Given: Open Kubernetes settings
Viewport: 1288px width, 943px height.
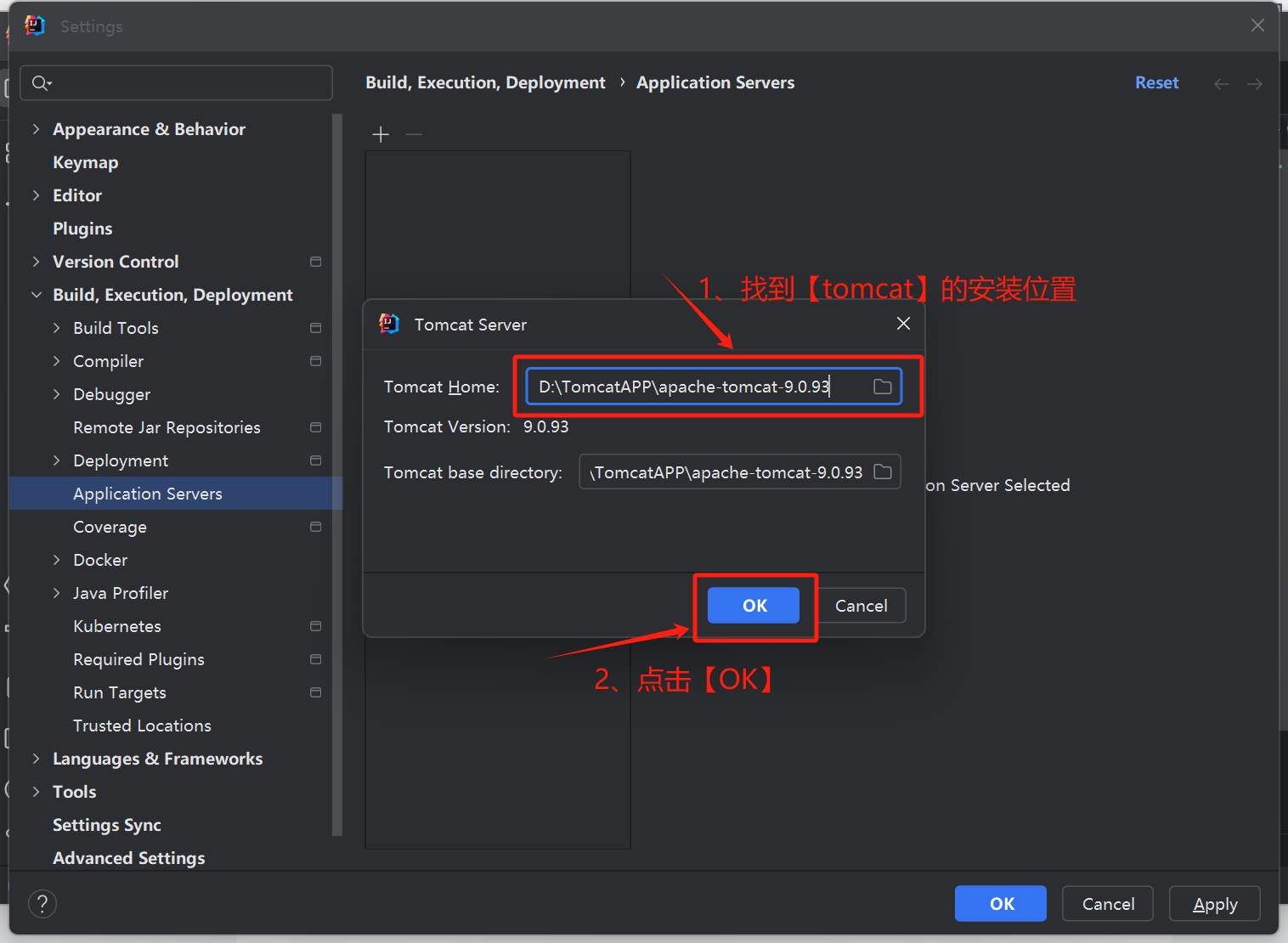Looking at the screenshot, I should pos(117,626).
